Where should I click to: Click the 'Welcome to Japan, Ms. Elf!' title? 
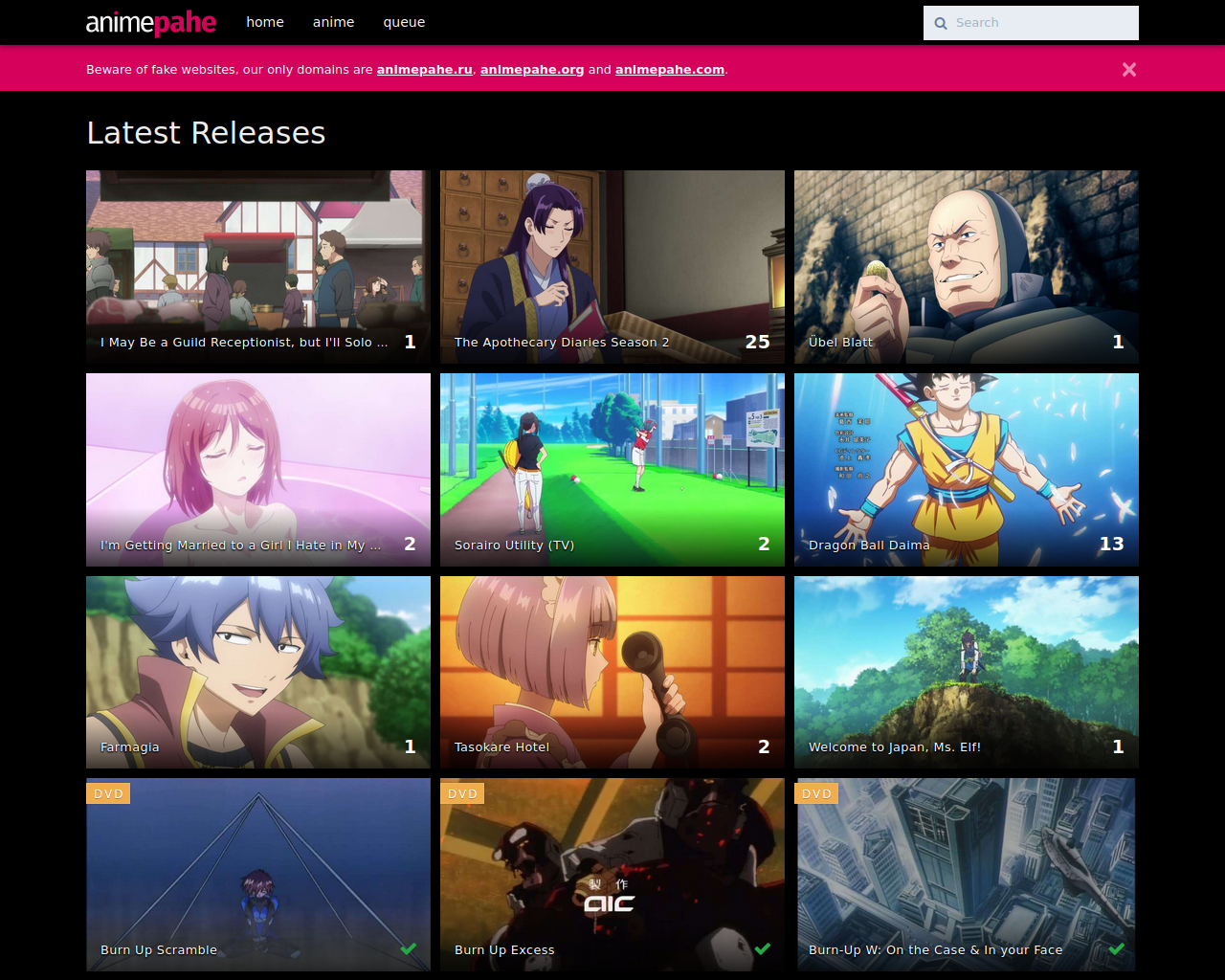pos(895,746)
